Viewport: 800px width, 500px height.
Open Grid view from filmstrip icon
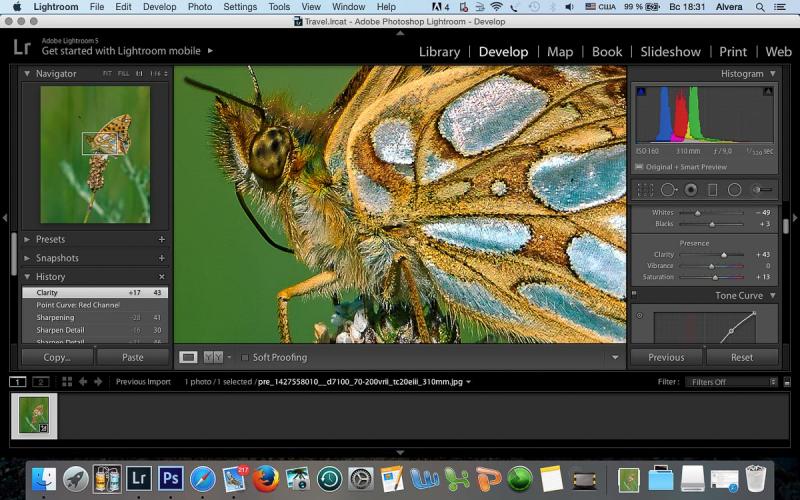67,382
